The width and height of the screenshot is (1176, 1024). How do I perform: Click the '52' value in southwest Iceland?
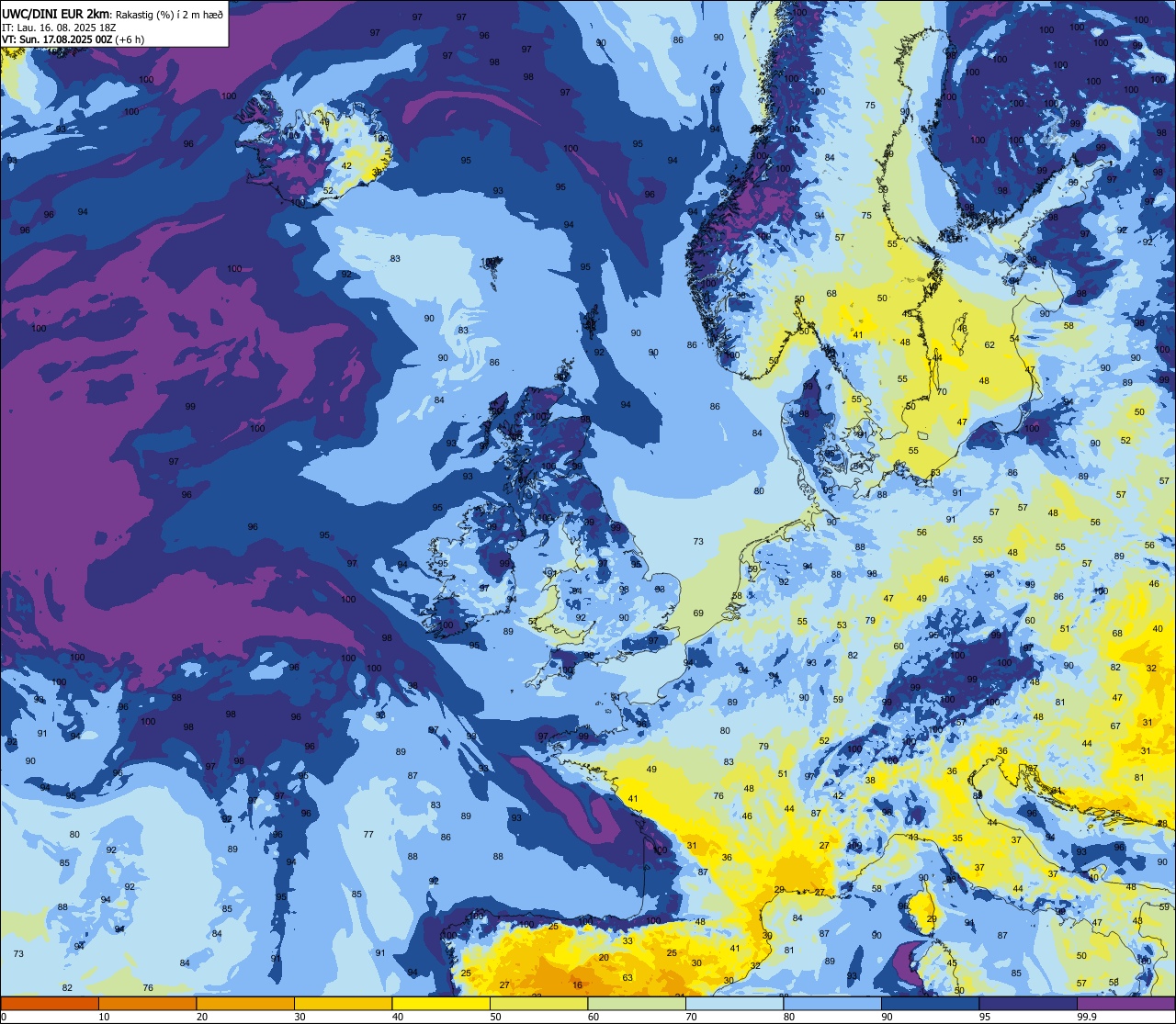[x=328, y=191]
